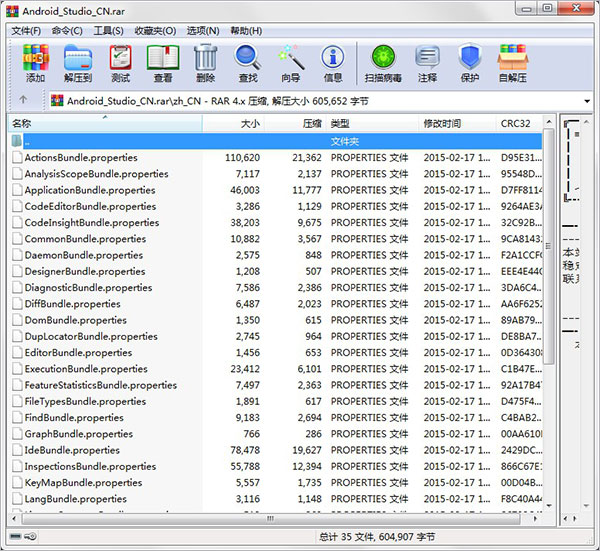Expand the address path dropdown arrow
The height and width of the screenshot is (551, 600).
[587, 101]
